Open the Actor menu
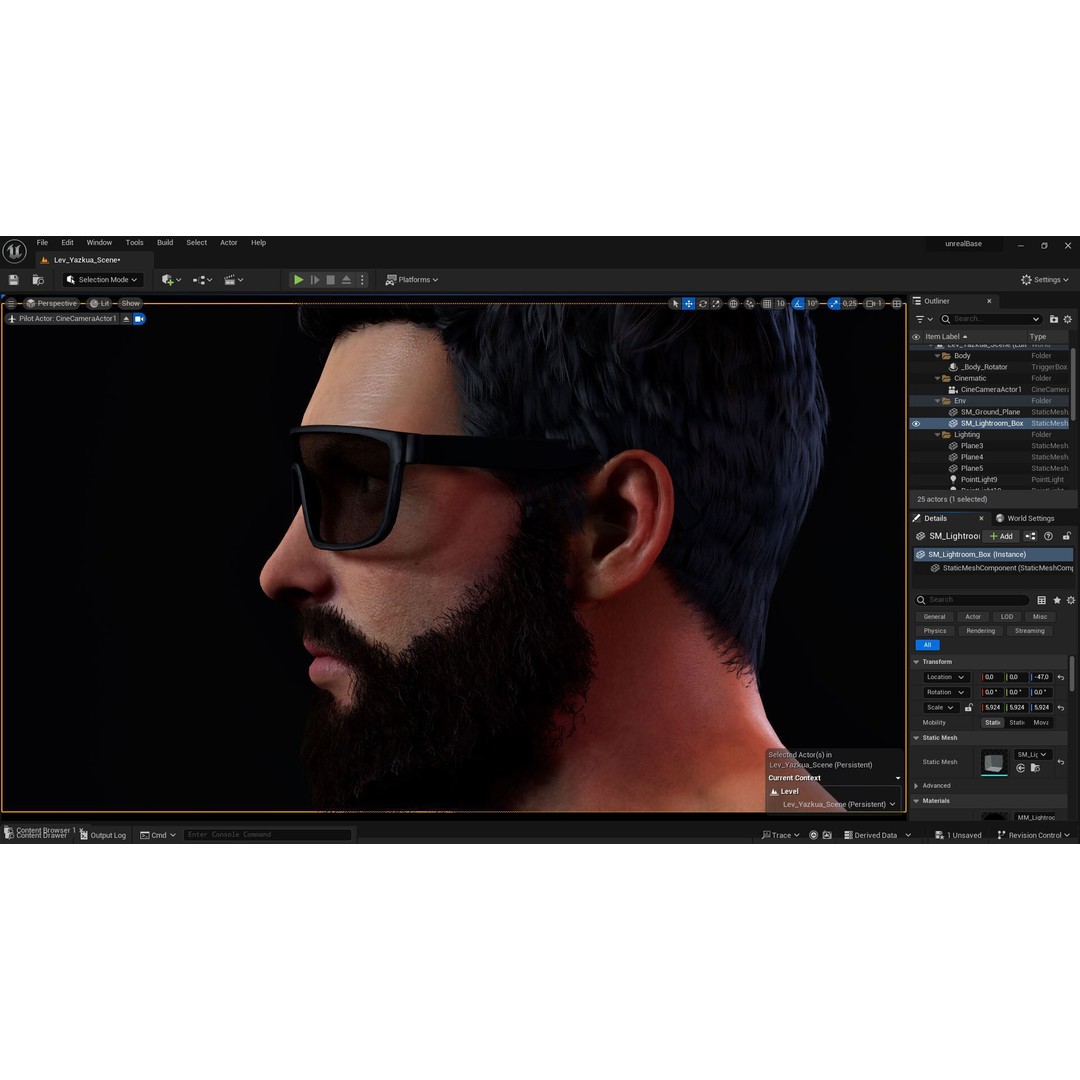This screenshot has width=1080, height=1080. pyautogui.click(x=229, y=242)
